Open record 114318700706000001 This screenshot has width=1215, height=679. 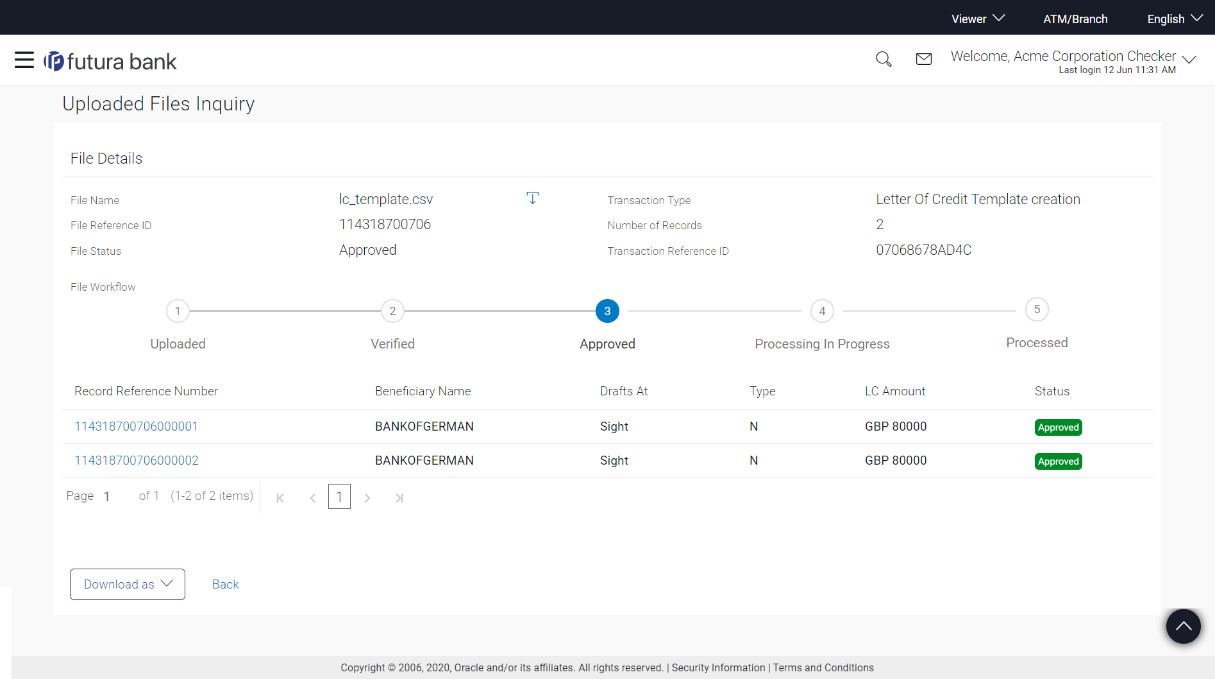coord(136,426)
